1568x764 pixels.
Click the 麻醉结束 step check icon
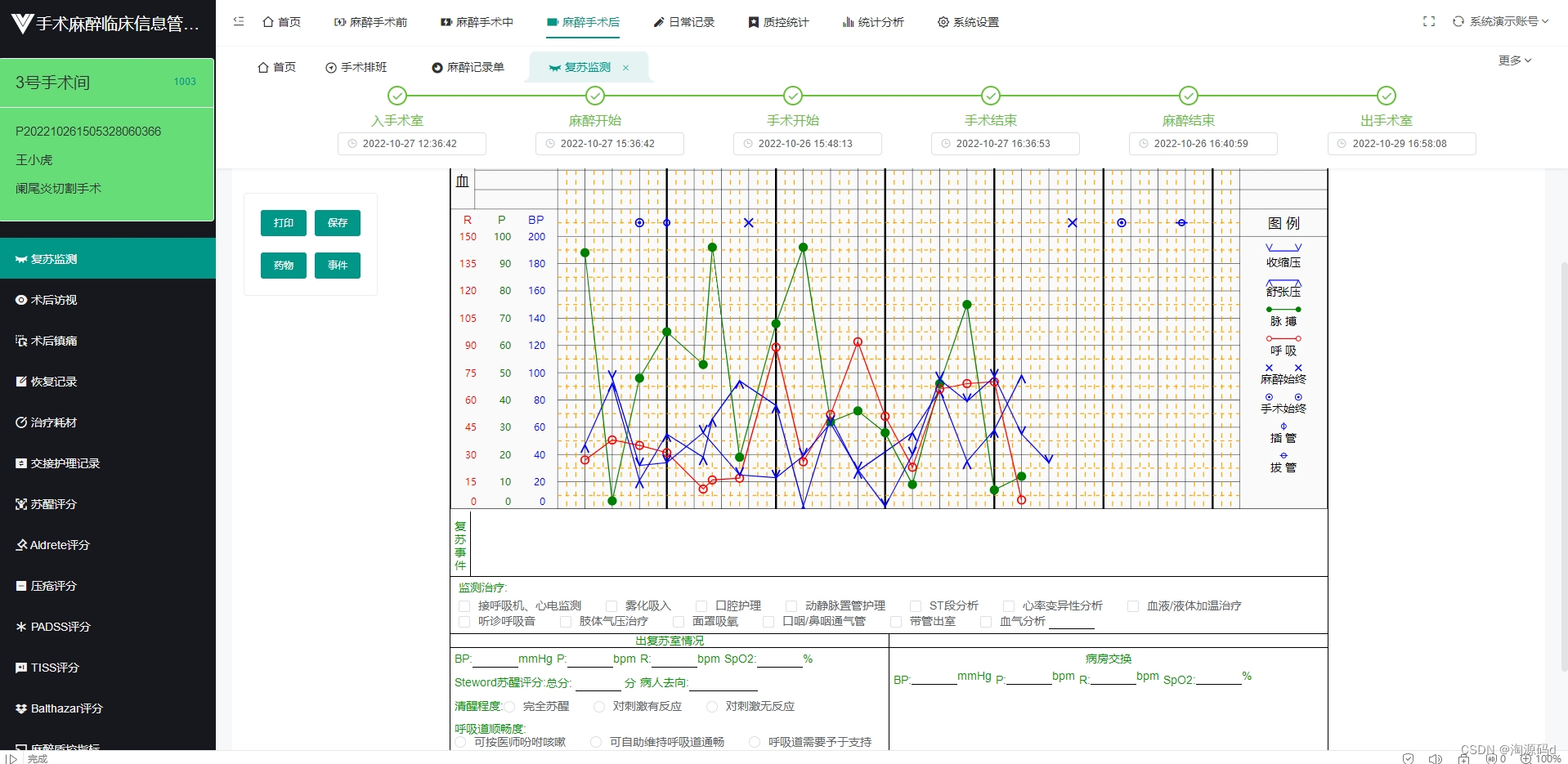[1189, 96]
